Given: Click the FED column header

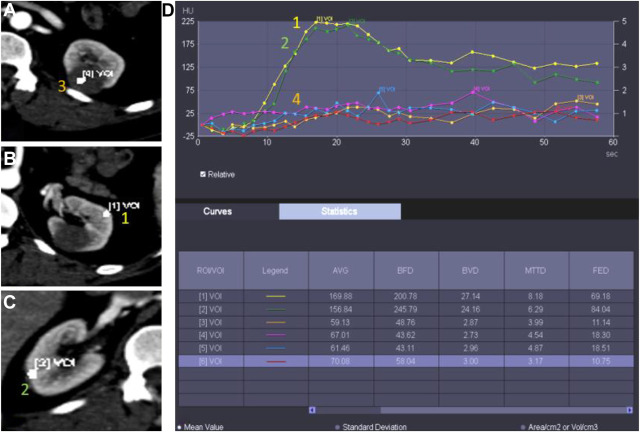Looking at the screenshot, I should pyautogui.click(x=601, y=270).
